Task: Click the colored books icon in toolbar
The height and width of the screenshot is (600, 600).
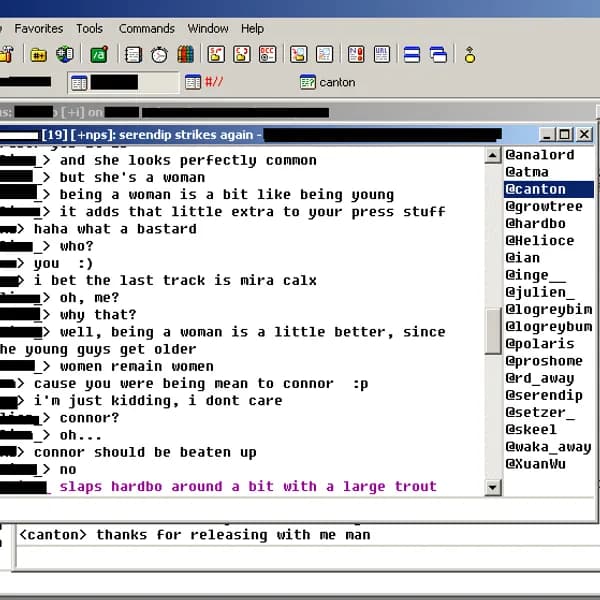Action: tap(186, 54)
